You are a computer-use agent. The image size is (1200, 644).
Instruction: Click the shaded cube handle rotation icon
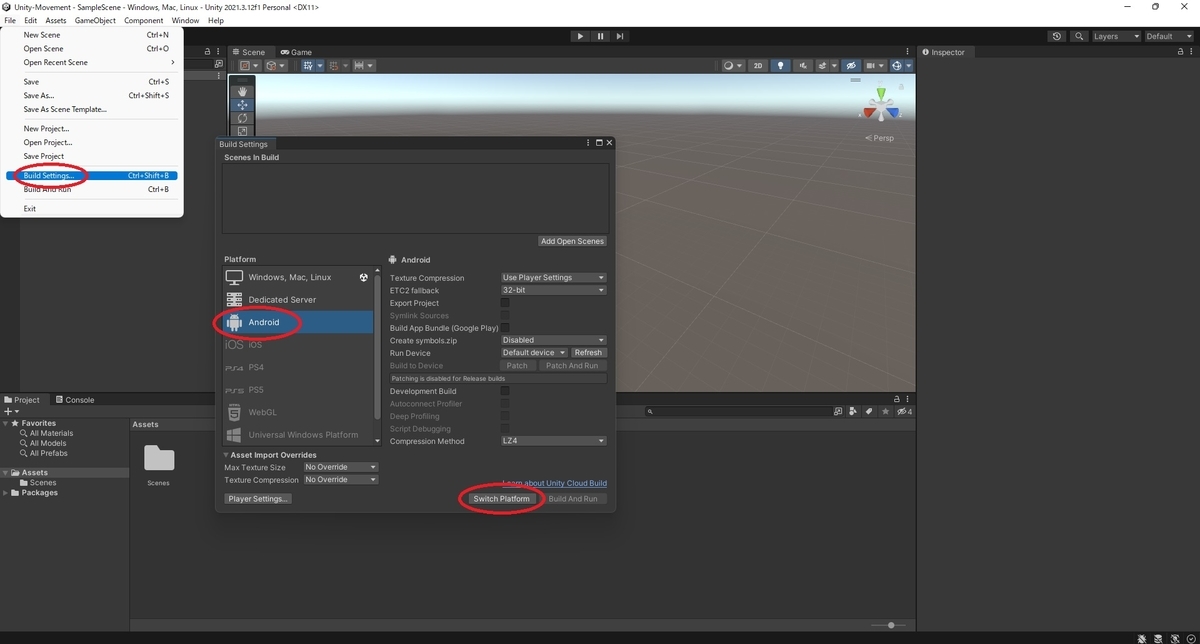(275, 66)
